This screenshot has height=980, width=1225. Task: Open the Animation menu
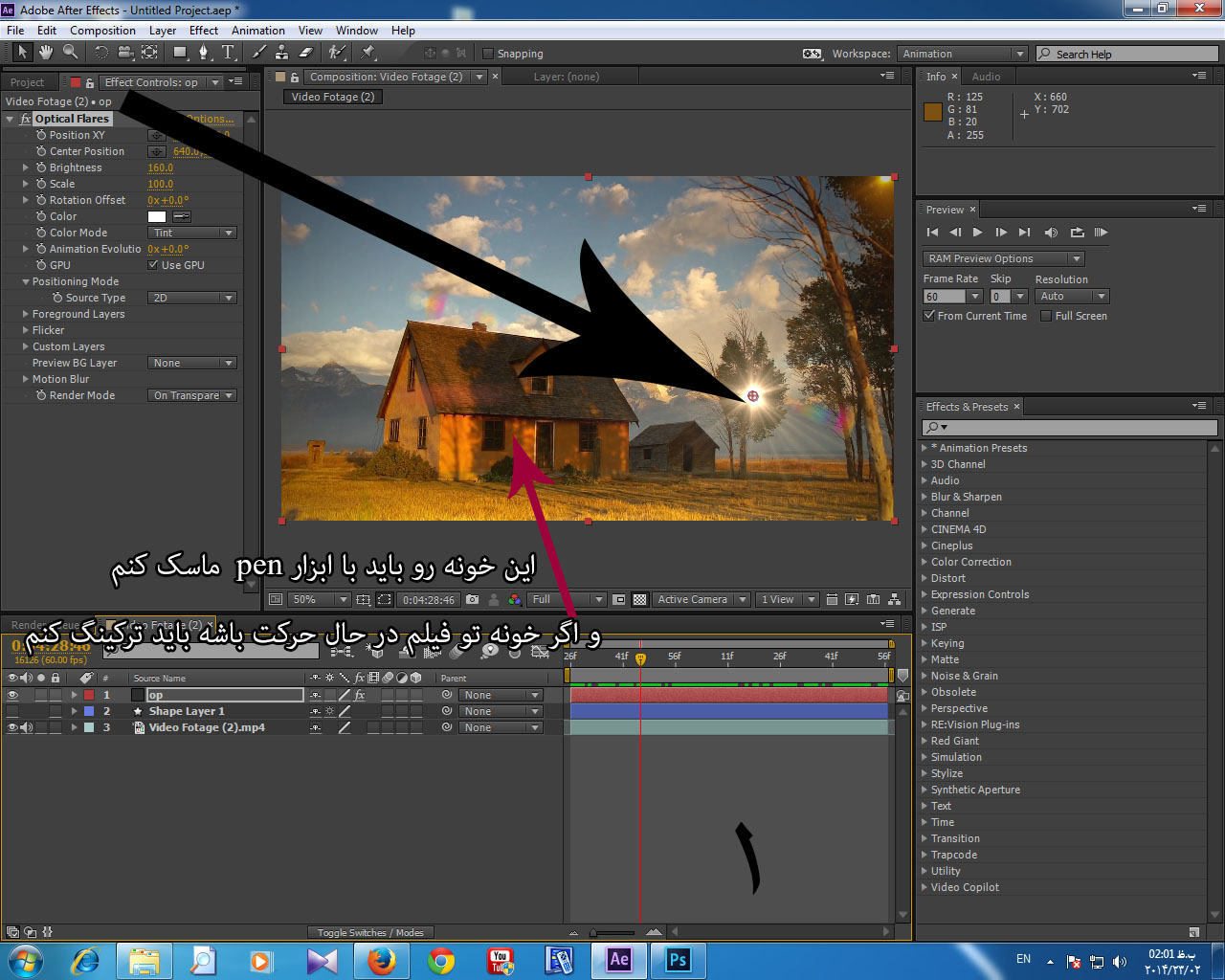coord(258,31)
